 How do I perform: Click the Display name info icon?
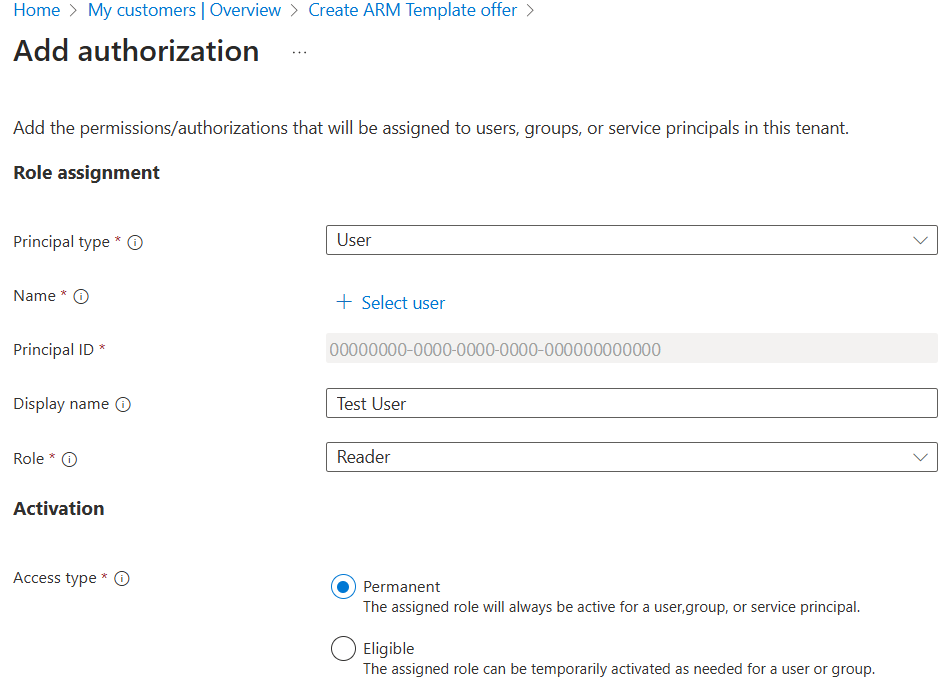click(x=122, y=404)
